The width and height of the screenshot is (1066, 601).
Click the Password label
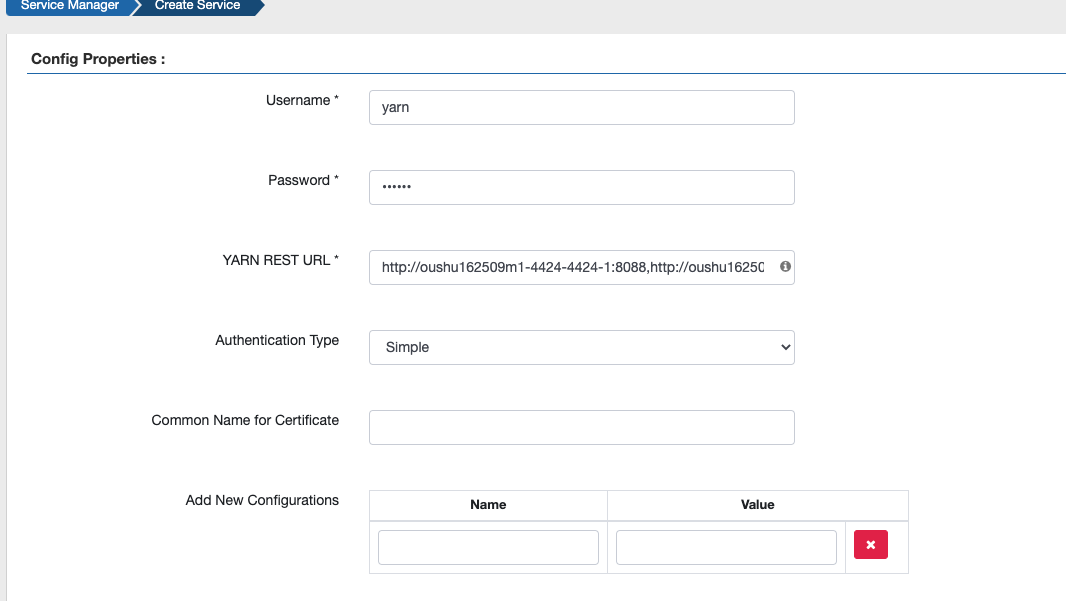pyautogui.click(x=303, y=180)
